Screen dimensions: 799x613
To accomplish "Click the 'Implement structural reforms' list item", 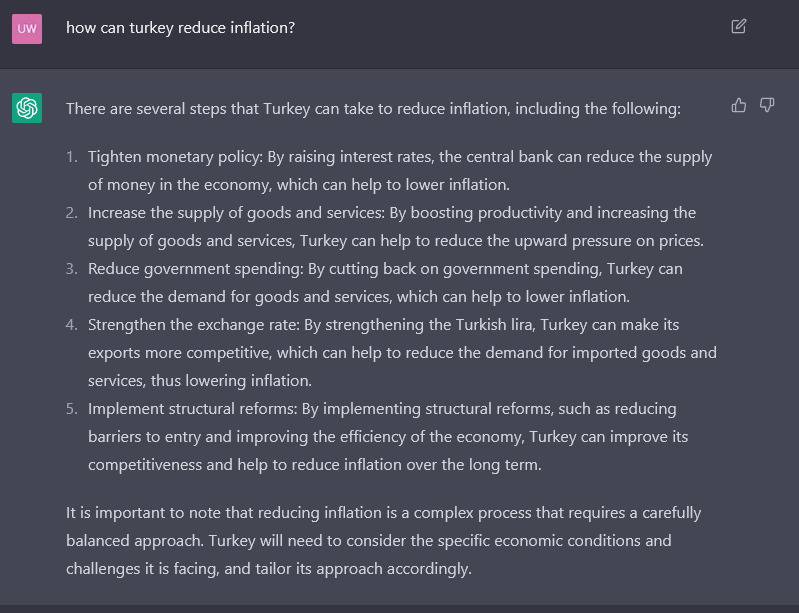I will (x=388, y=436).
